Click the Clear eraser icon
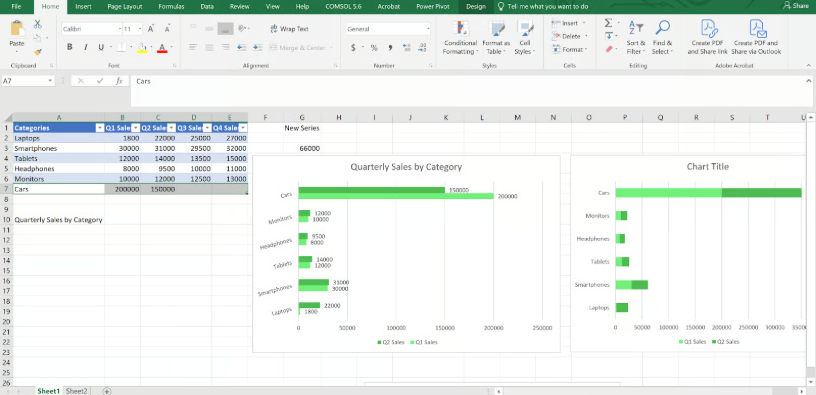 609,49
